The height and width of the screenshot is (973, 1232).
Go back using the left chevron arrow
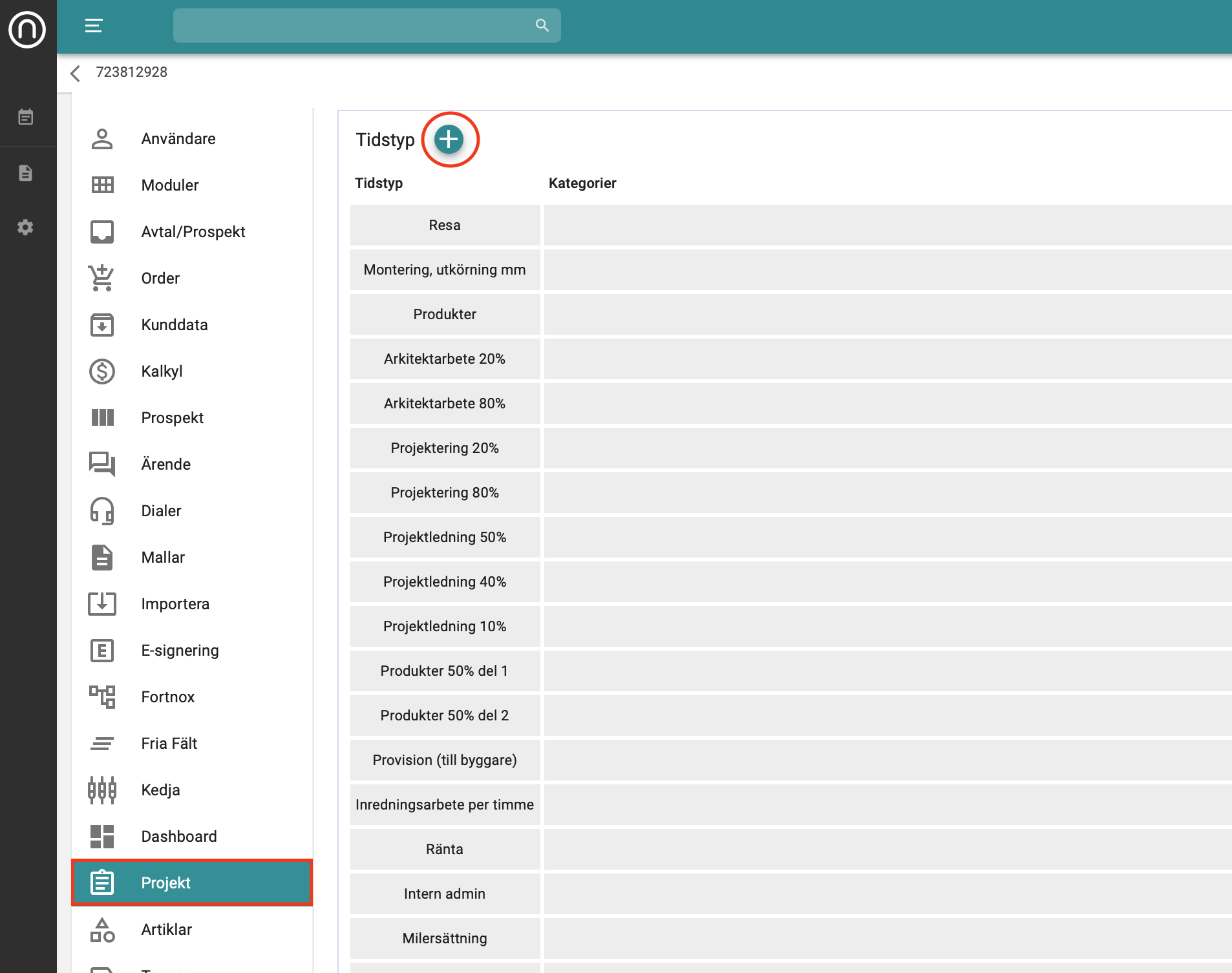[76, 73]
